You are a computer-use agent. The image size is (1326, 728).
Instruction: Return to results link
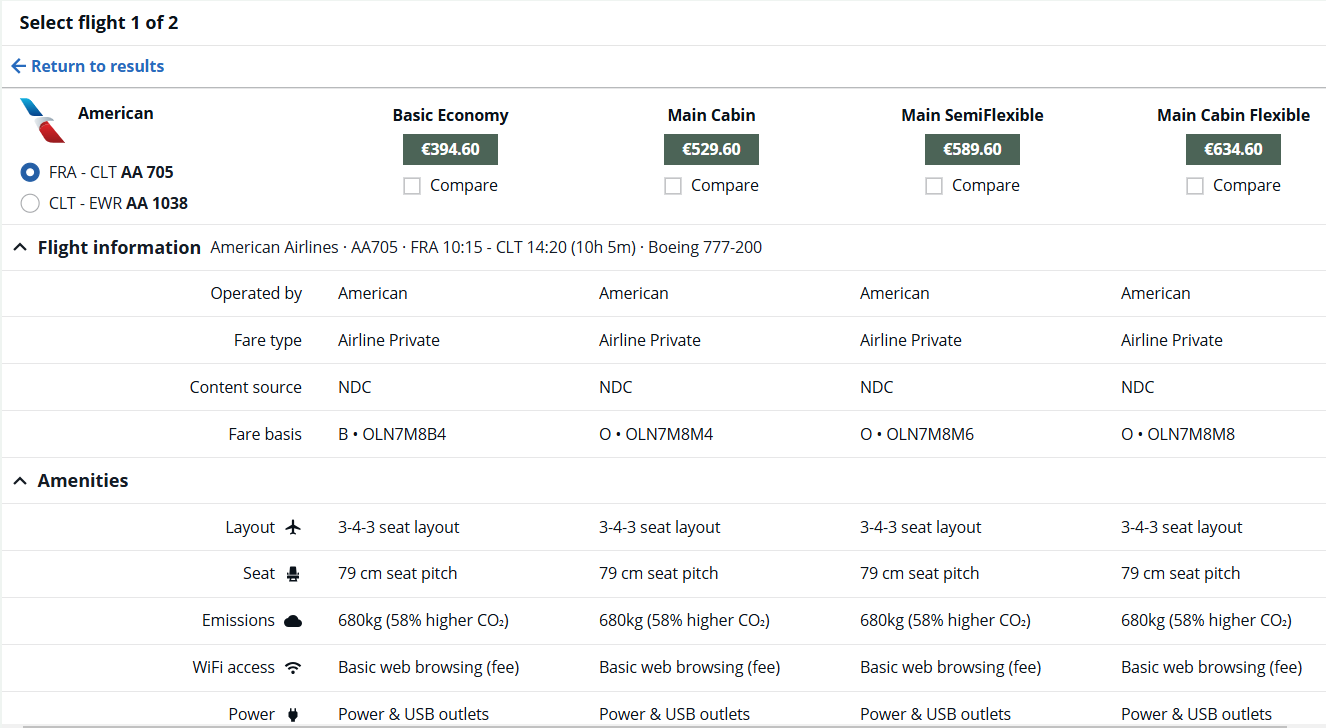97,66
